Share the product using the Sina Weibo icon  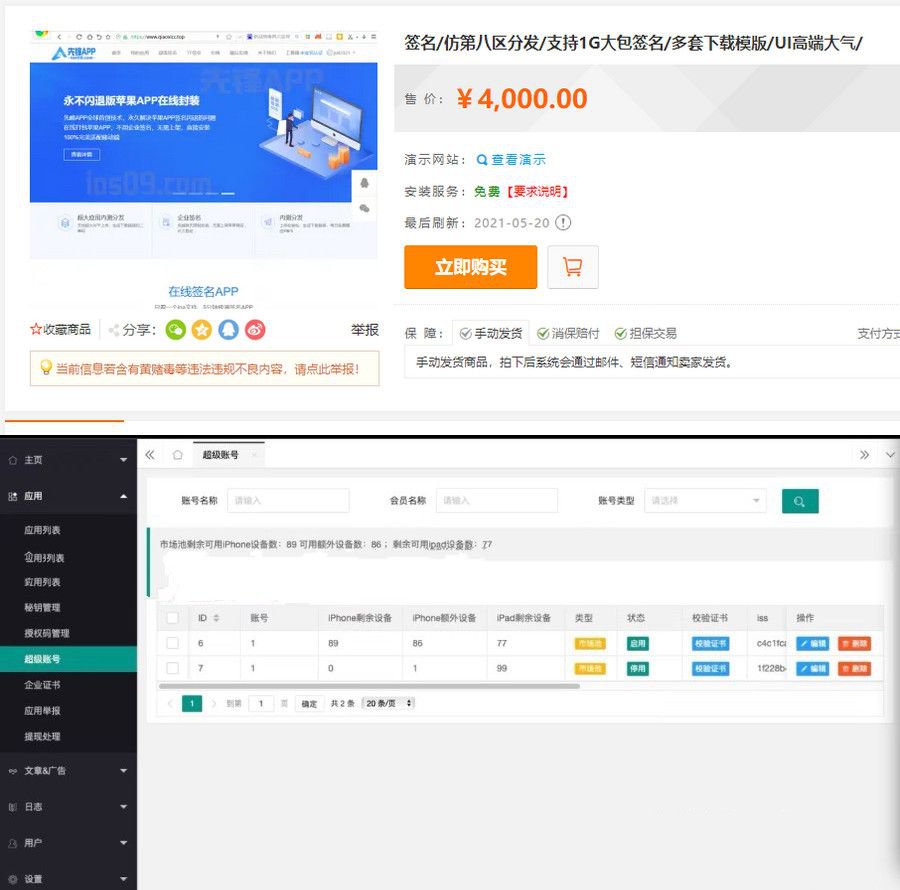coord(257,329)
